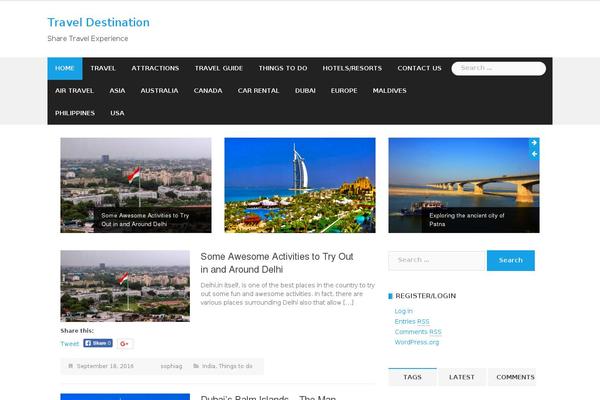Click the folder icon beside India category
The height and width of the screenshot is (400, 600).
click(x=196, y=366)
